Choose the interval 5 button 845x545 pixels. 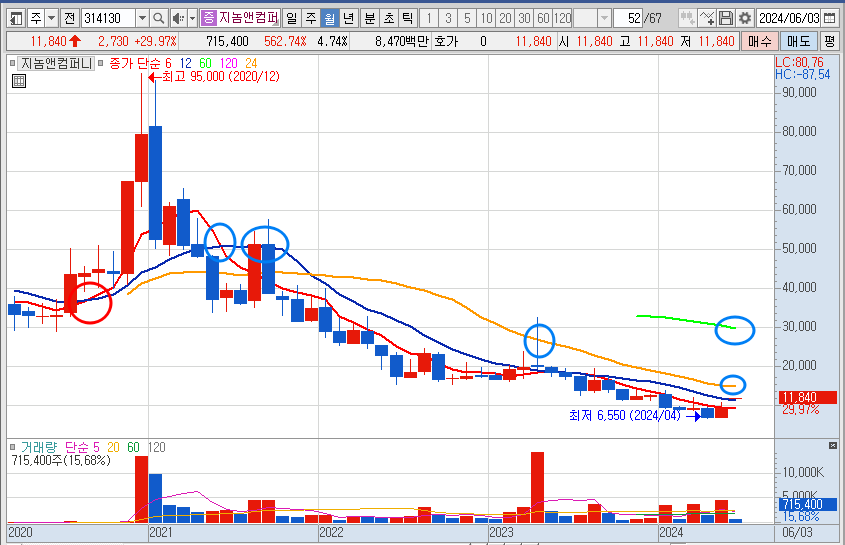467,18
